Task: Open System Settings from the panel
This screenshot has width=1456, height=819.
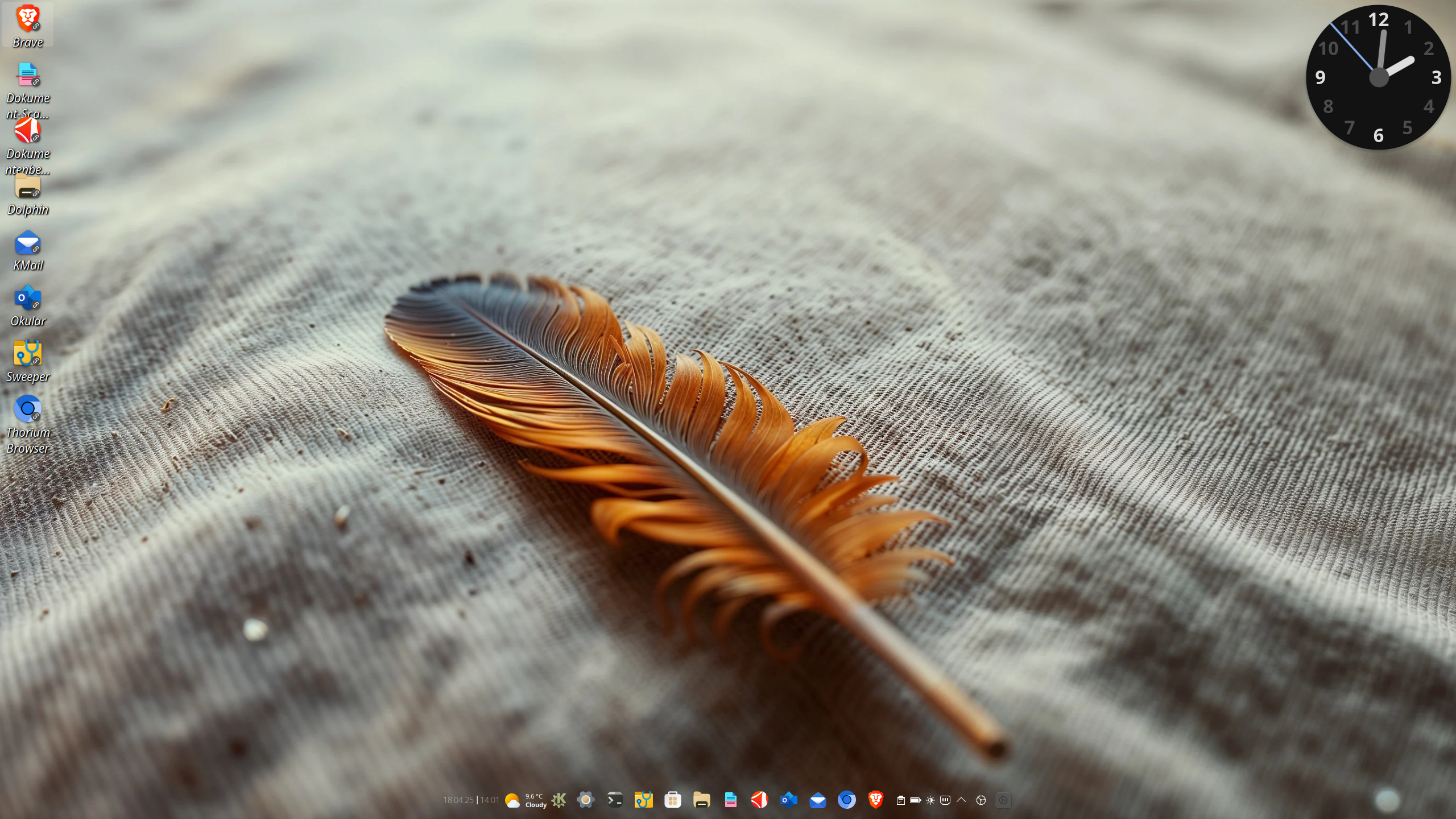Action: pos(585,800)
